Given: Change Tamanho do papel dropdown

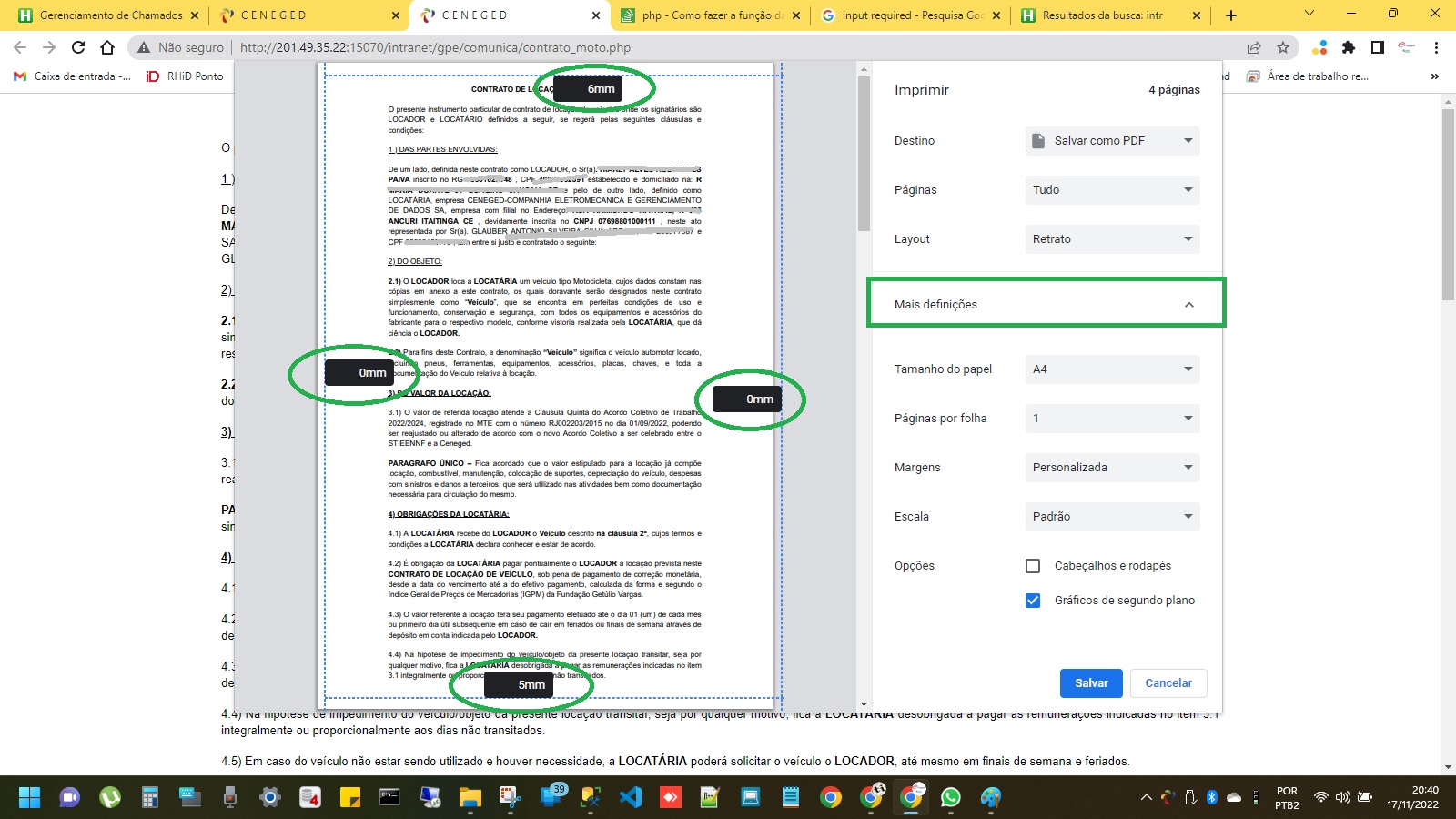Looking at the screenshot, I should coord(1112,369).
